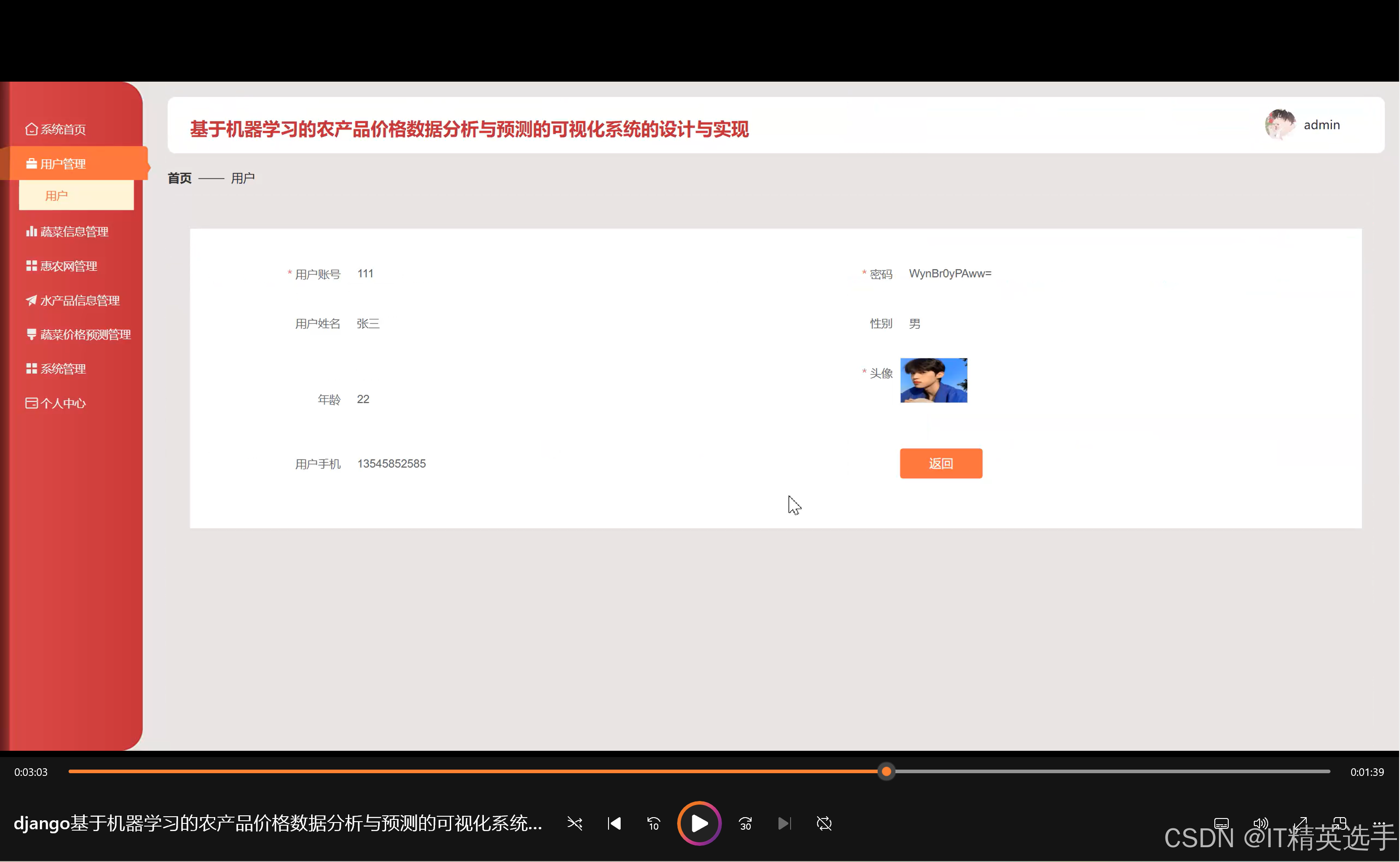
Task: Click the icon beside 用户管理
Action: click(x=31, y=164)
